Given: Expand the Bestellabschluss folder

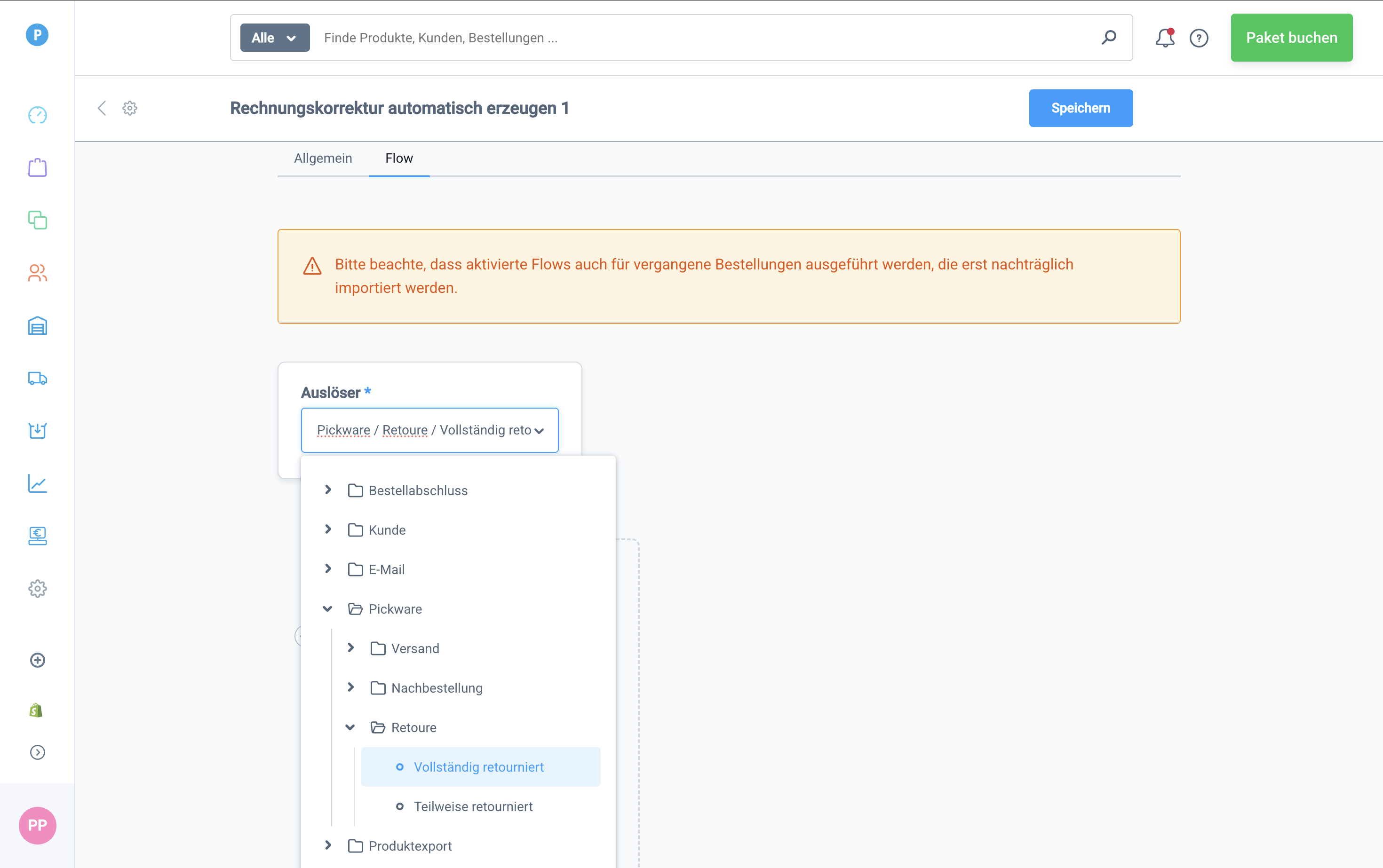Looking at the screenshot, I should (328, 489).
